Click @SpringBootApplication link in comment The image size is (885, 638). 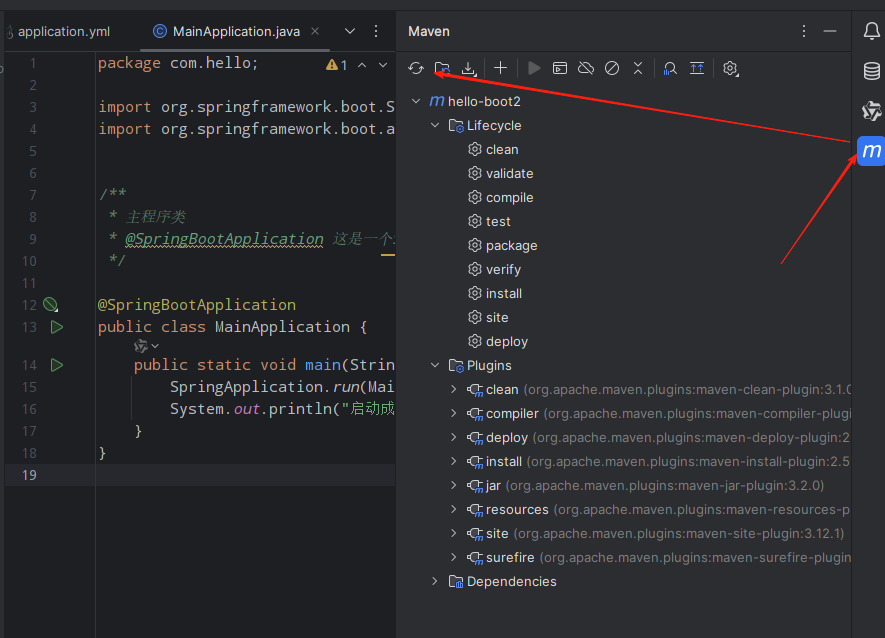point(224,239)
